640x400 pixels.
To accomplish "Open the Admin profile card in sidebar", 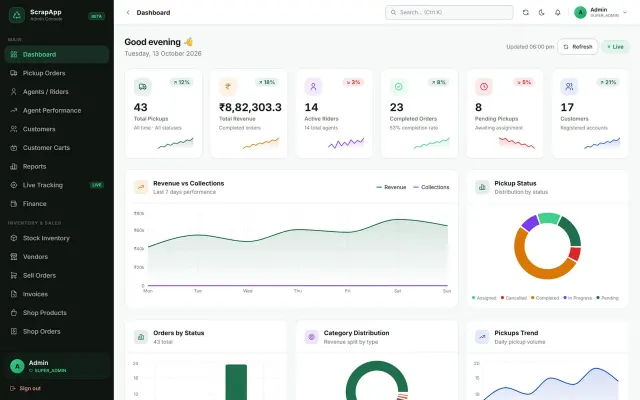I will point(57,366).
